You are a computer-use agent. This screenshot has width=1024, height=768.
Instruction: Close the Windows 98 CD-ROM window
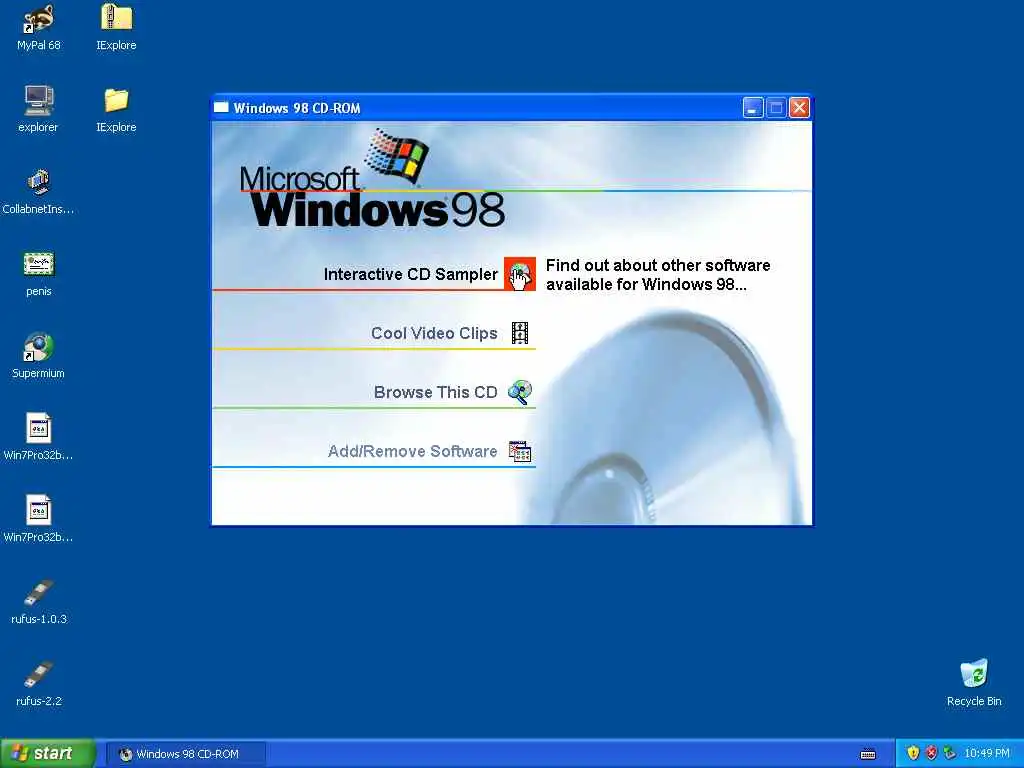pos(799,108)
